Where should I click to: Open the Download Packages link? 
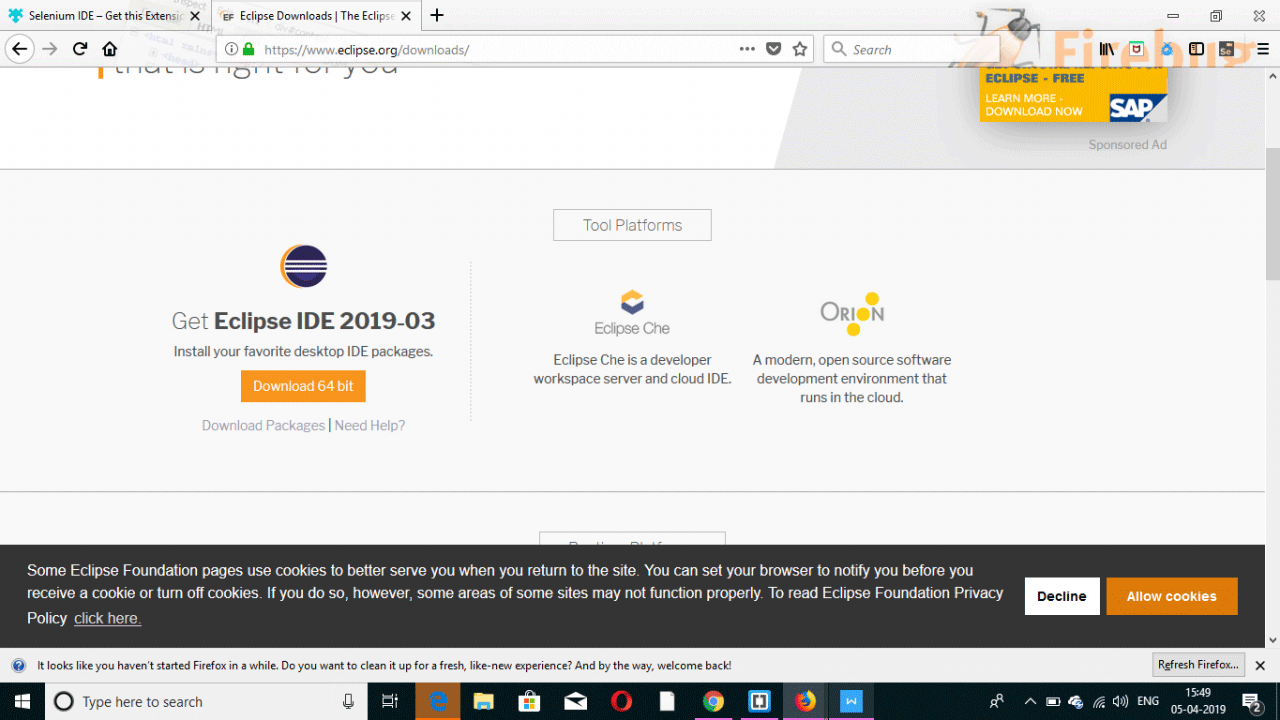pos(263,425)
